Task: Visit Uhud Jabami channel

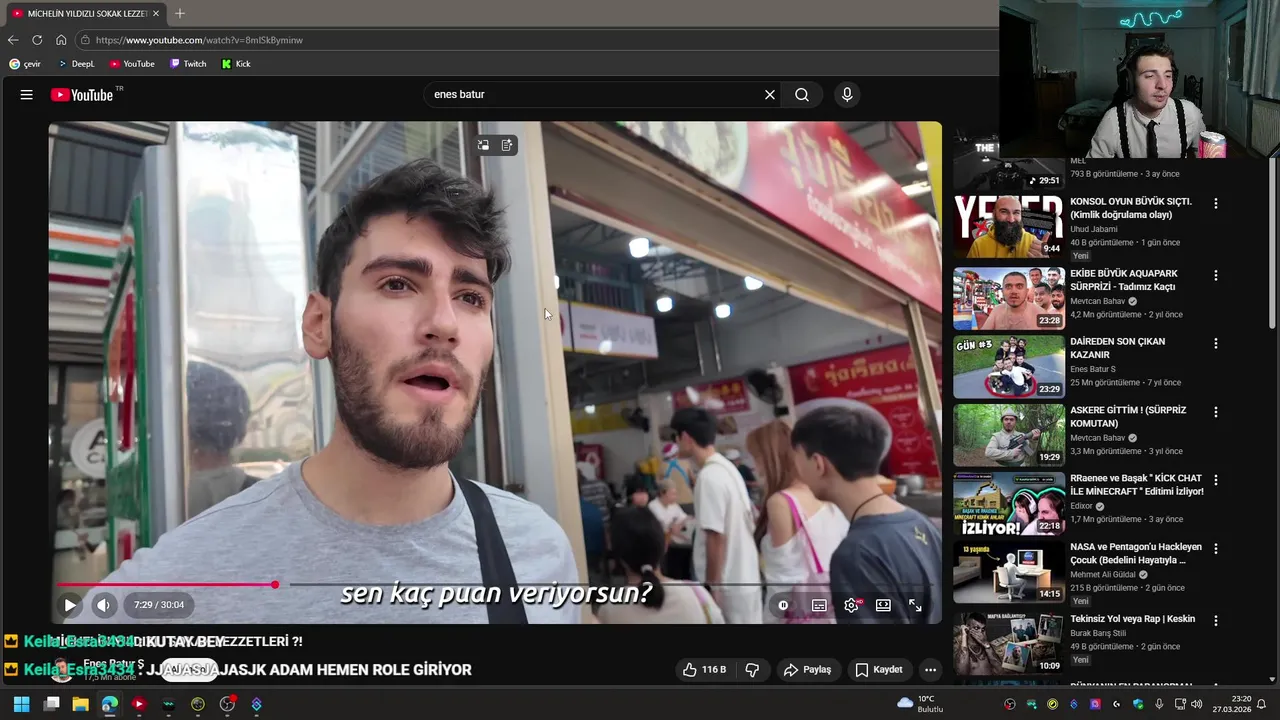Action: (1096, 229)
